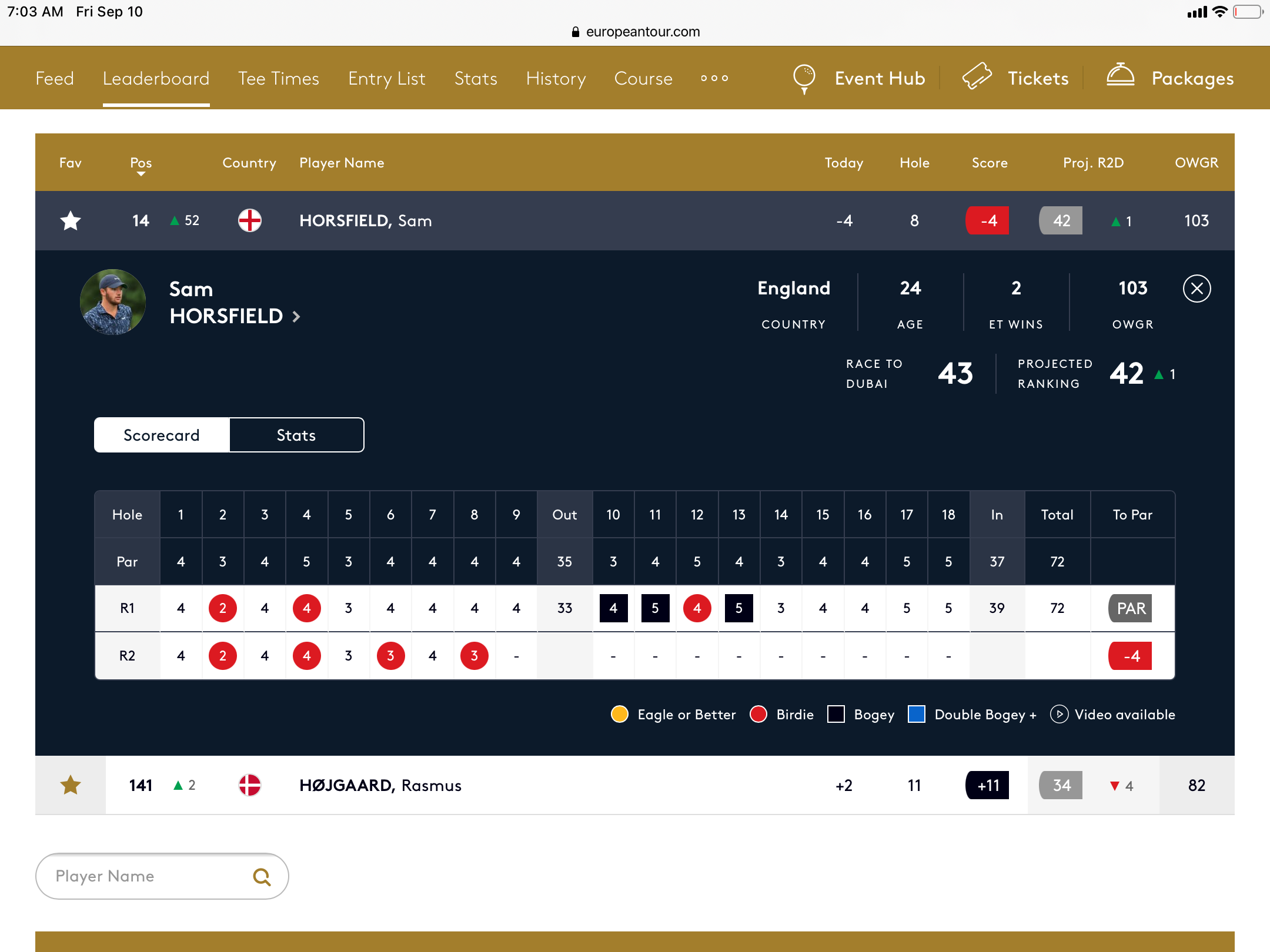Open the Feed tab
The width and height of the screenshot is (1270, 952).
[x=53, y=78]
